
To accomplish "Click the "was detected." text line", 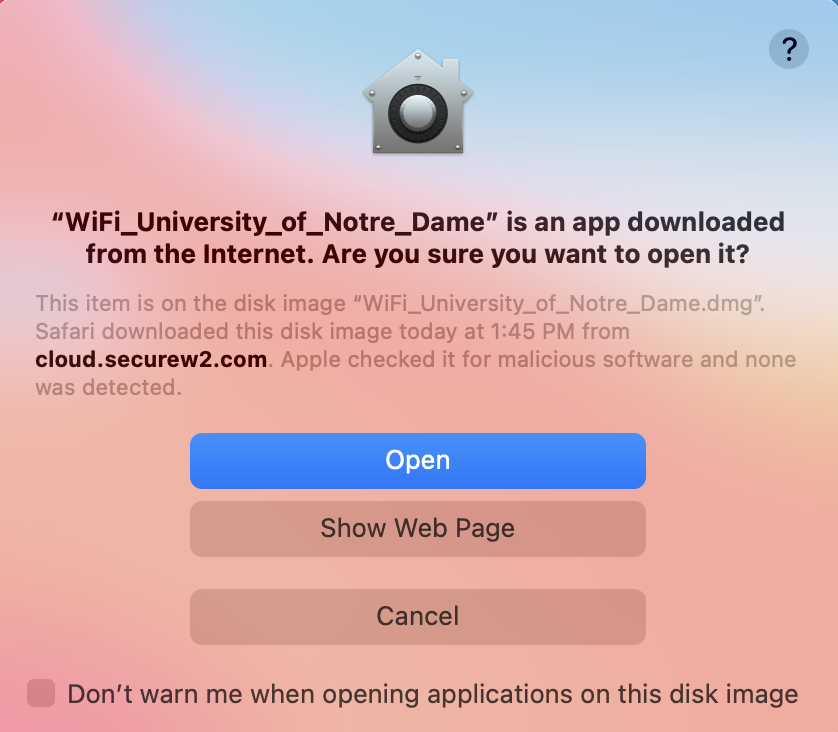I will coord(108,387).
